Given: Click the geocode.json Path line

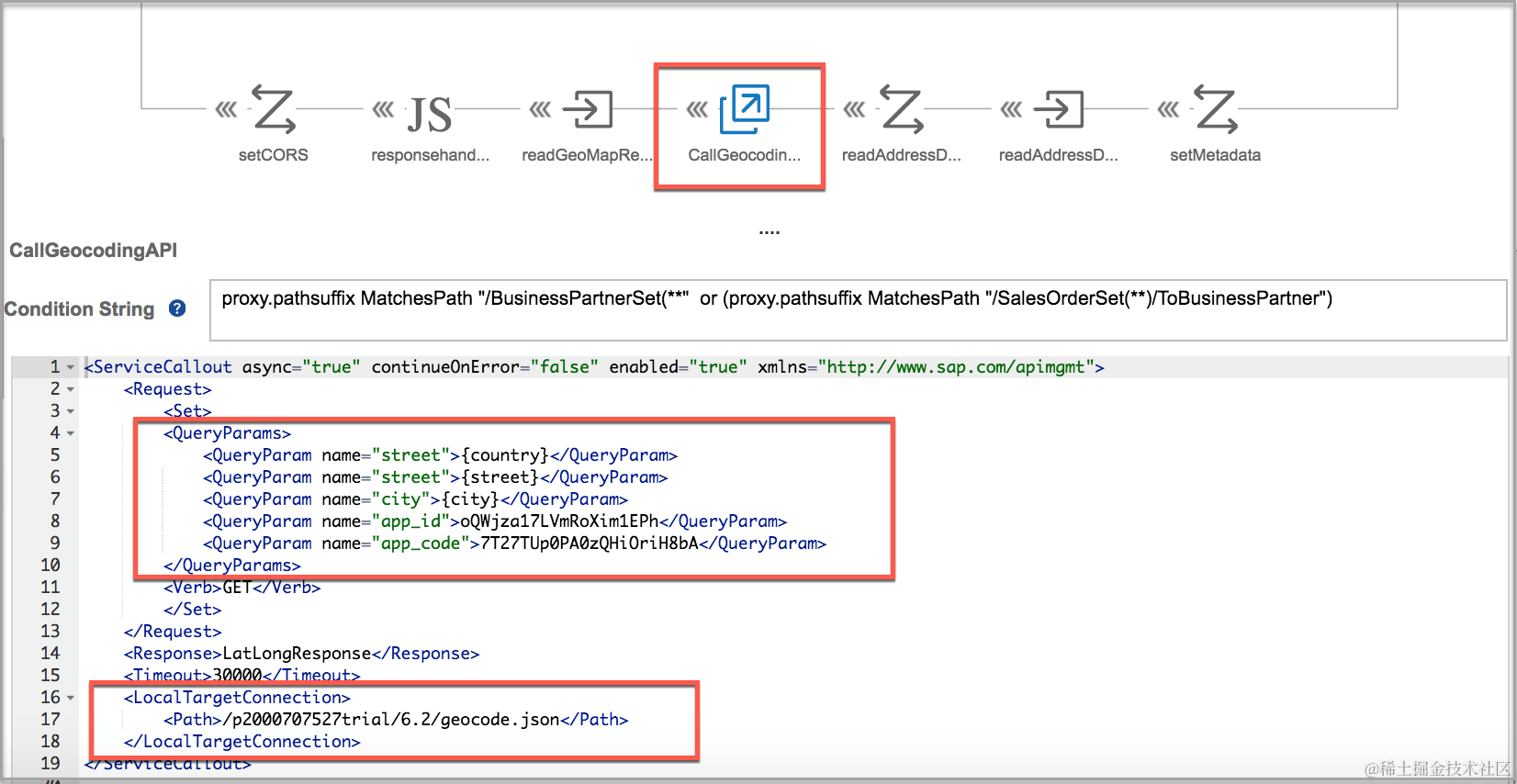Looking at the screenshot, I should 396,720.
